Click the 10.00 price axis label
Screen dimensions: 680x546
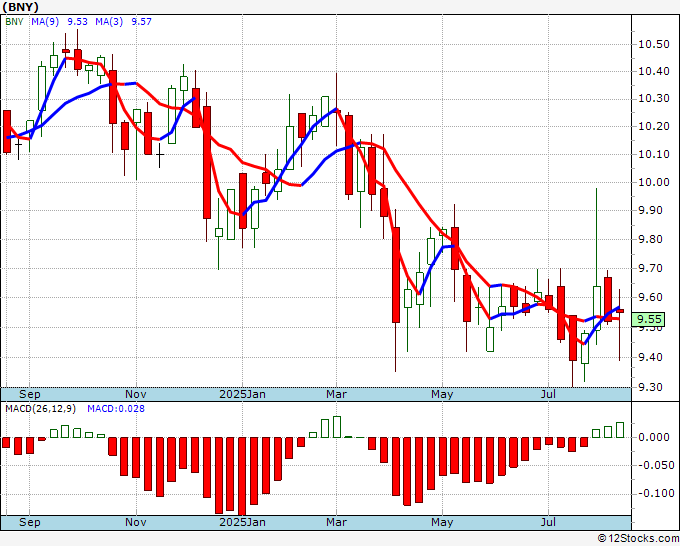point(654,182)
